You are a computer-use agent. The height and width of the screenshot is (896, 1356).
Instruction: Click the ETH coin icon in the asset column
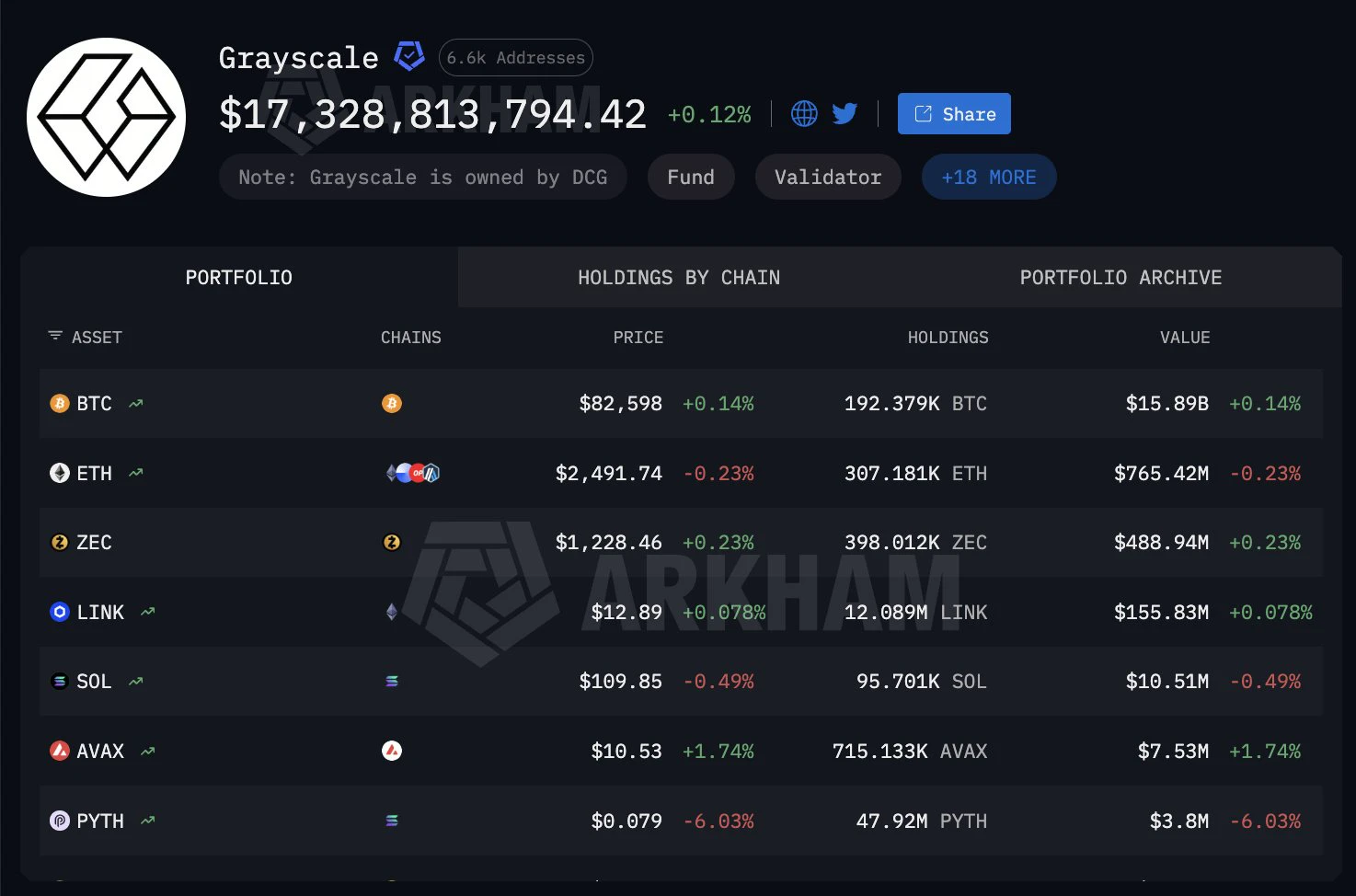pos(60,473)
